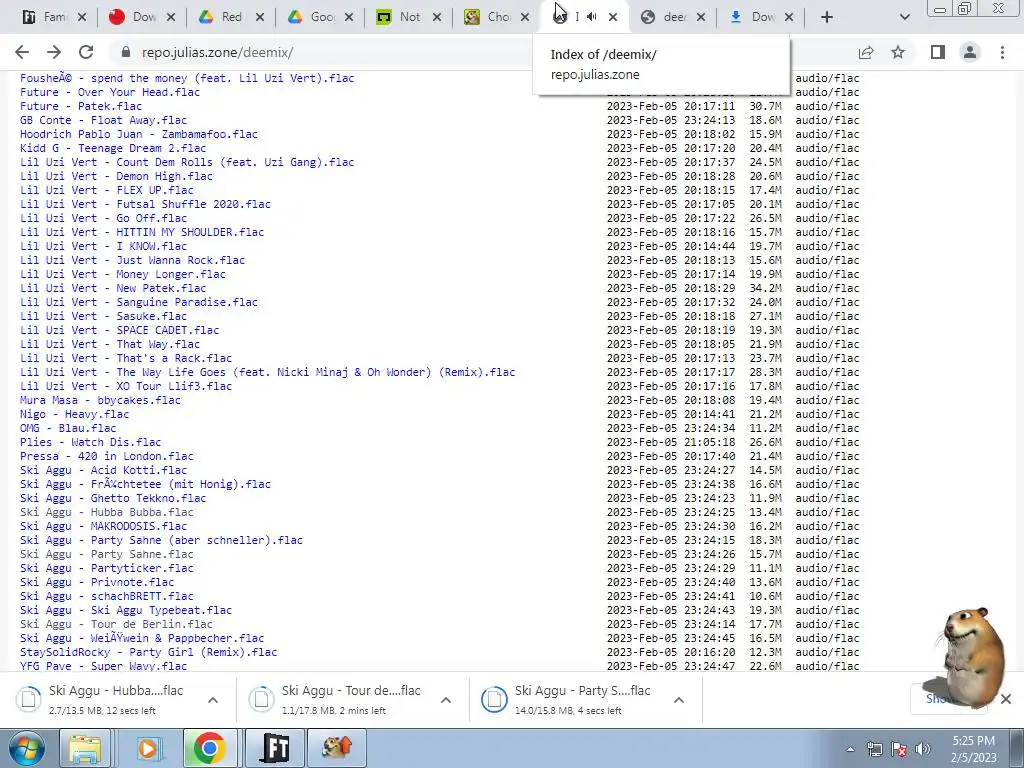Open Windows Media Player from the taskbar
This screenshot has height=768, width=1024.
148,748
